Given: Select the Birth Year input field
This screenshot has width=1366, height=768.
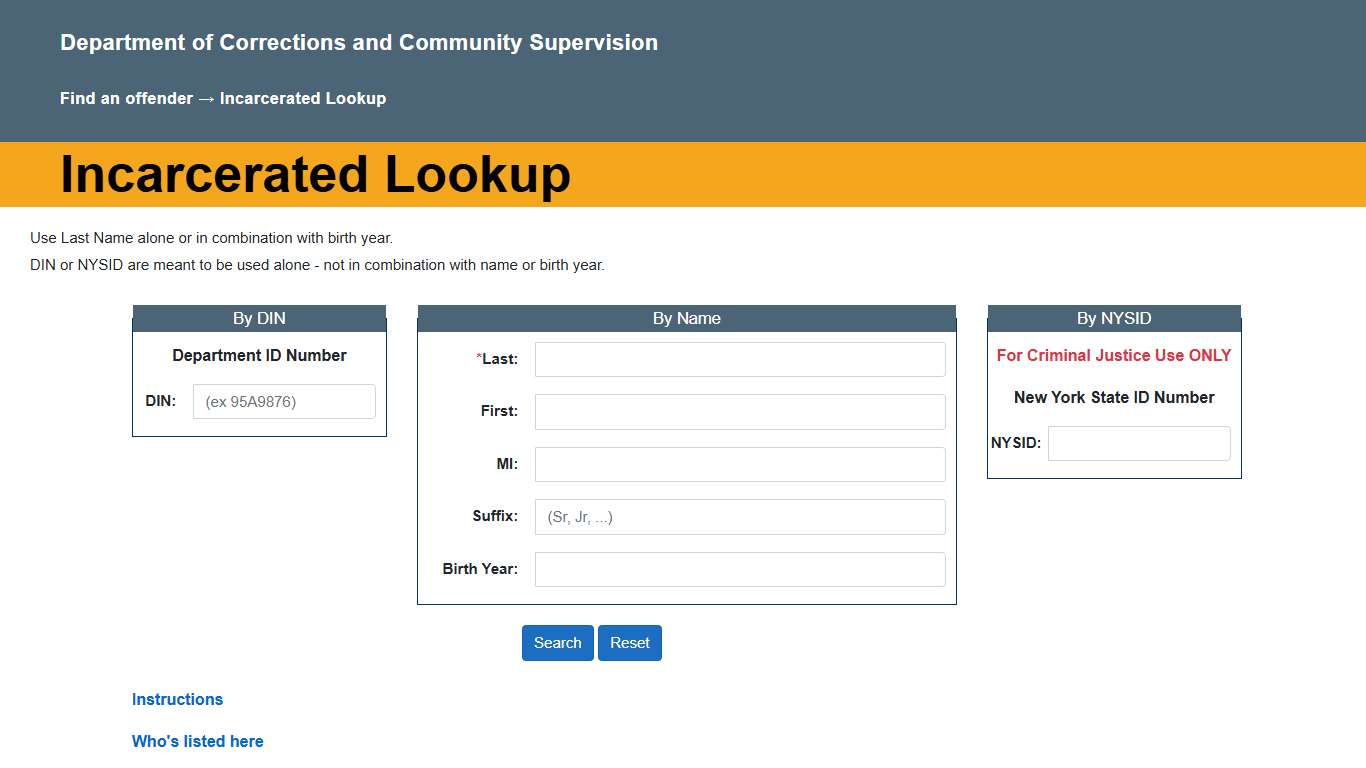Looking at the screenshot, I should click(739, 569).
